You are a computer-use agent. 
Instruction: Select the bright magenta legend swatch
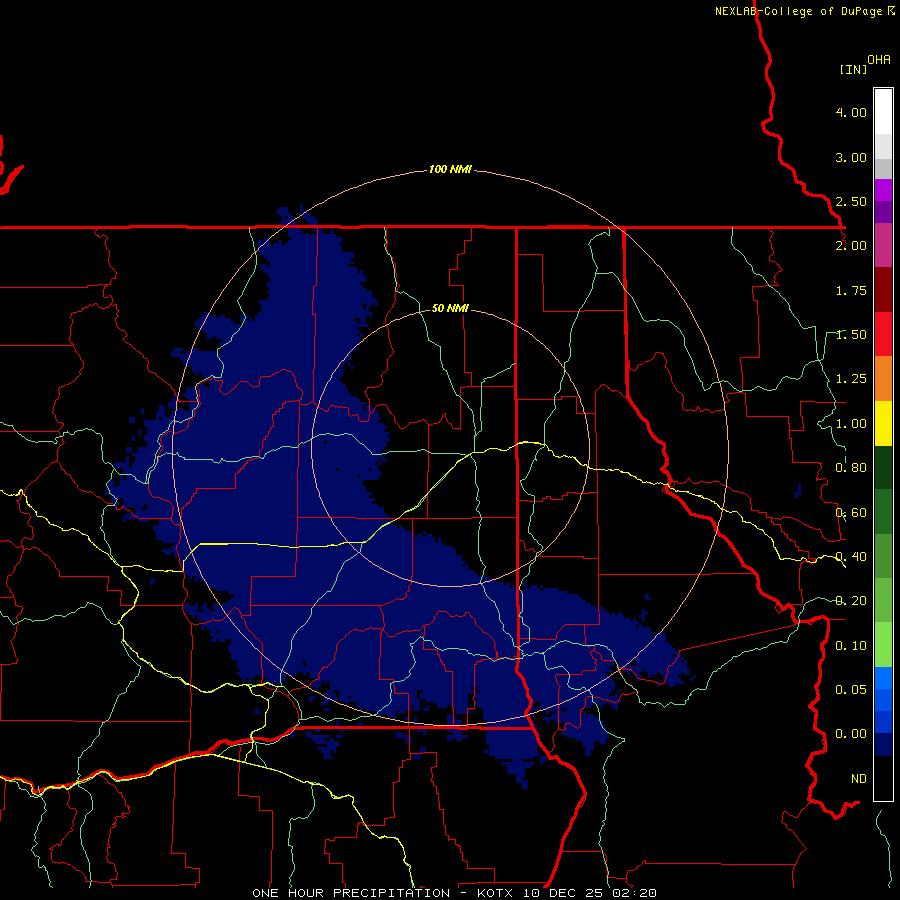tap(883, 190)
